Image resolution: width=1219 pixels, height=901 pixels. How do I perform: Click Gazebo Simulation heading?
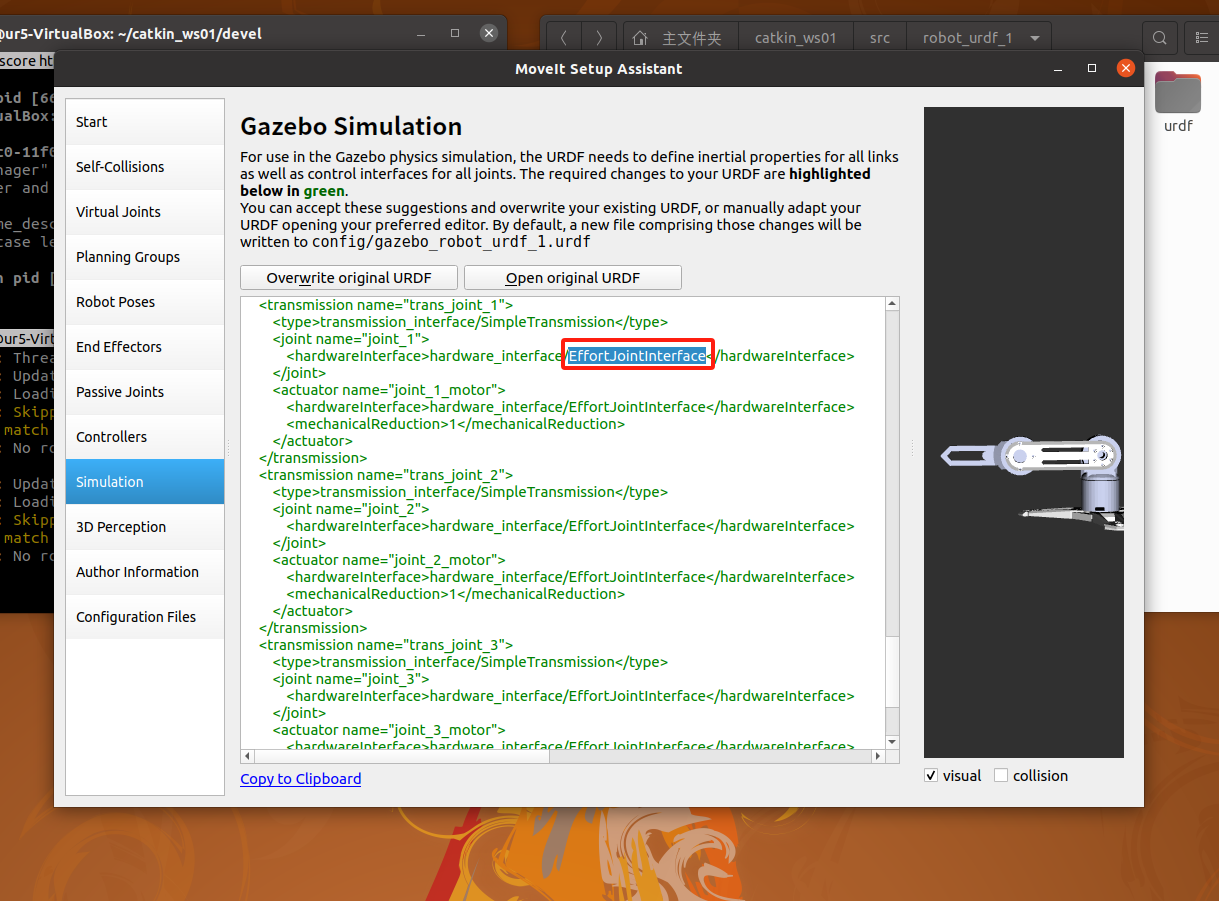tap(351, 127)
